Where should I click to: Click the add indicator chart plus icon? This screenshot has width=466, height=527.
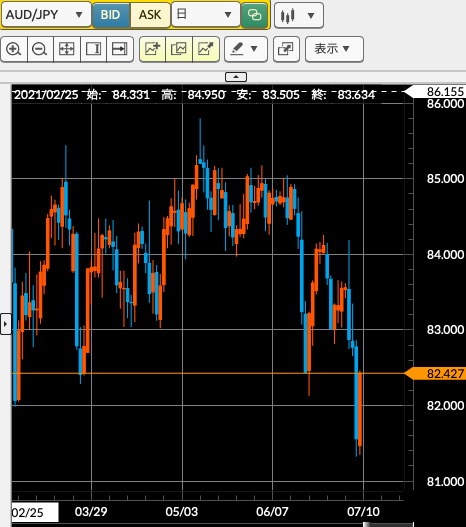point(153,49)
